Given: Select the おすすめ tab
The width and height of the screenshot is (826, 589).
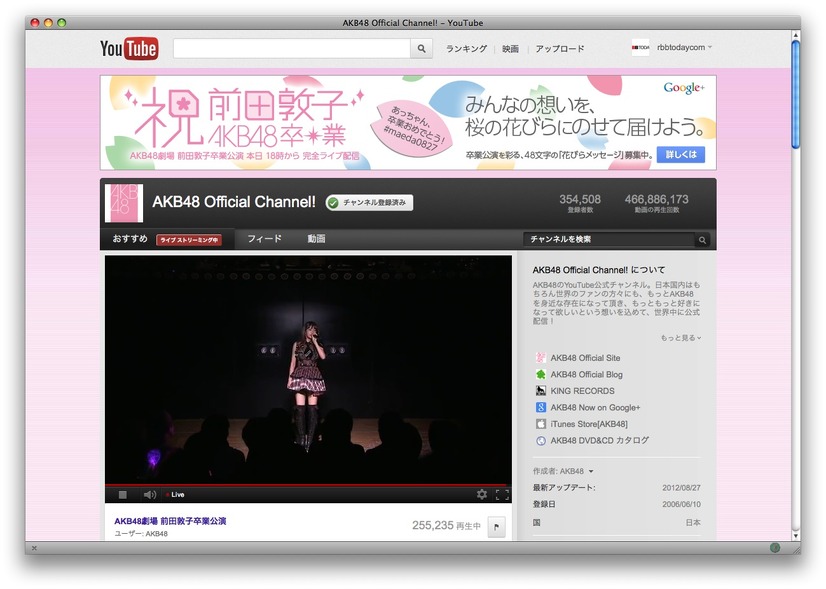Looking at the screenshot, I should click(130, 239).
